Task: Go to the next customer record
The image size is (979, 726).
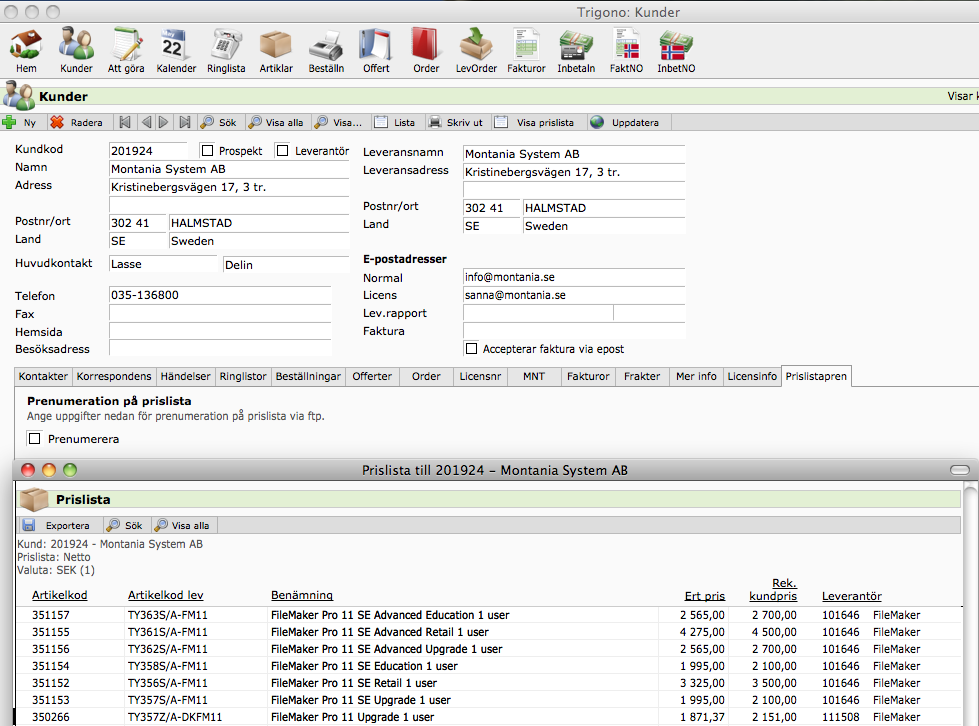Action: coord(164,122)
